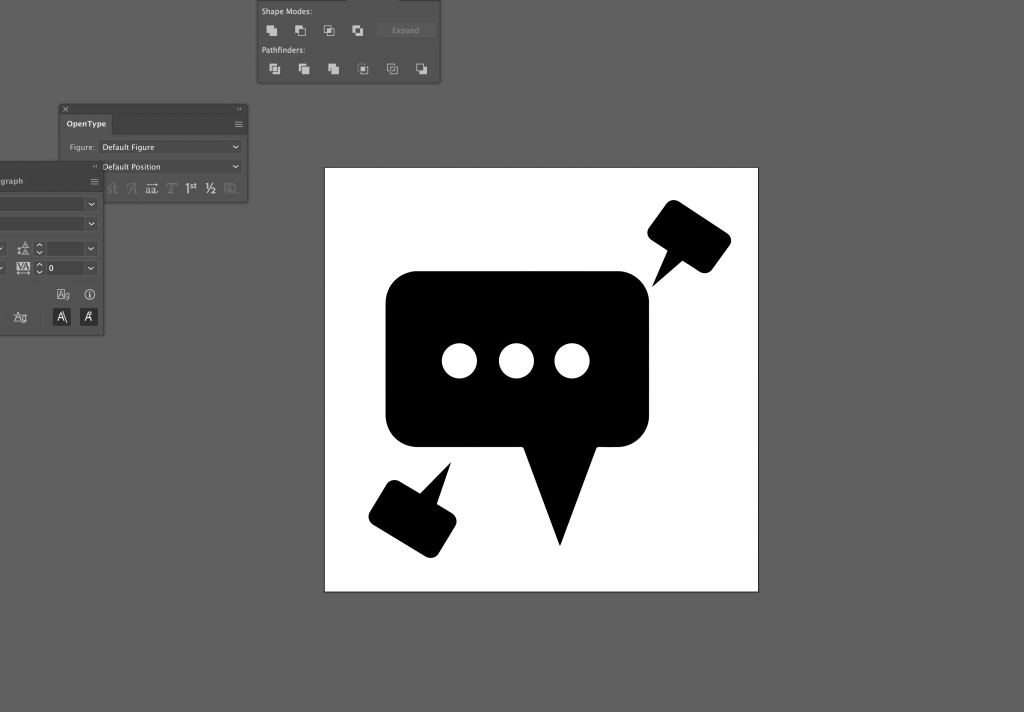Apply the Minus Front shape mode
Viewport: 1024px width, 712px height.
click(300, 31)
